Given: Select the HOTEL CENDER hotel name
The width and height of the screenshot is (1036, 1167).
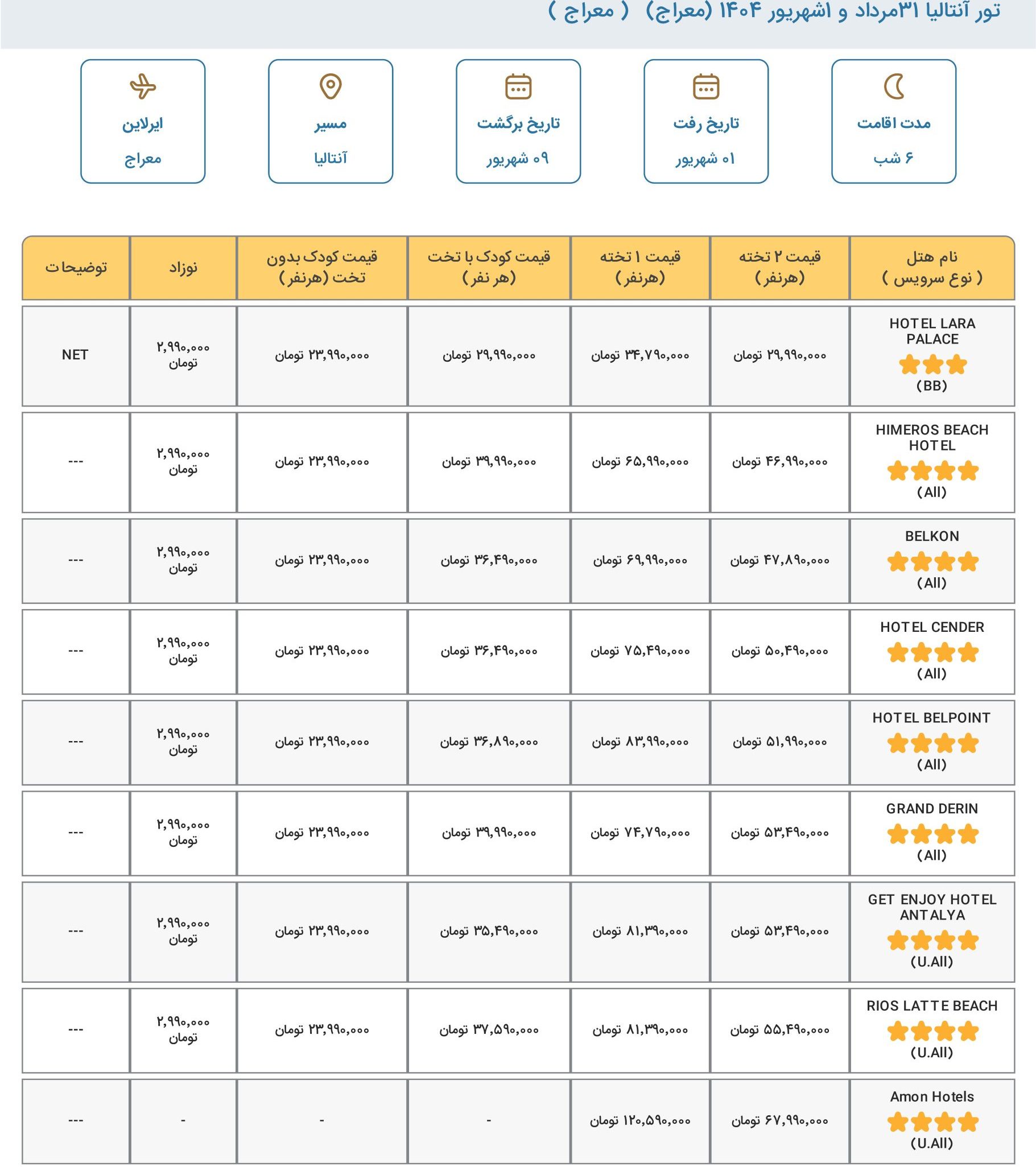Looking at the screenshot, I should pos(932,627).
